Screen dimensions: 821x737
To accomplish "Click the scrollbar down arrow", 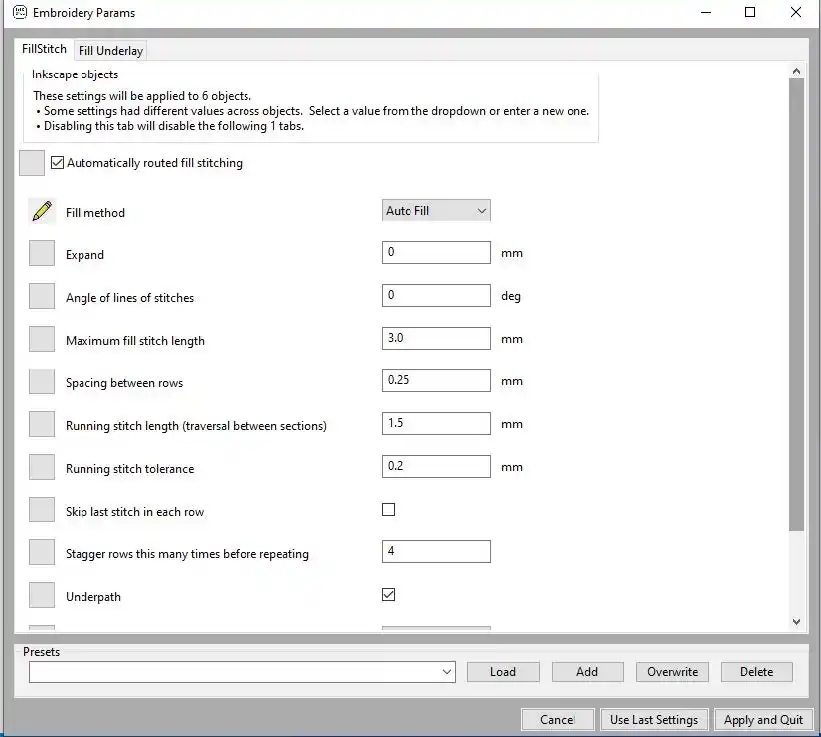I will (x=796, y=622).
